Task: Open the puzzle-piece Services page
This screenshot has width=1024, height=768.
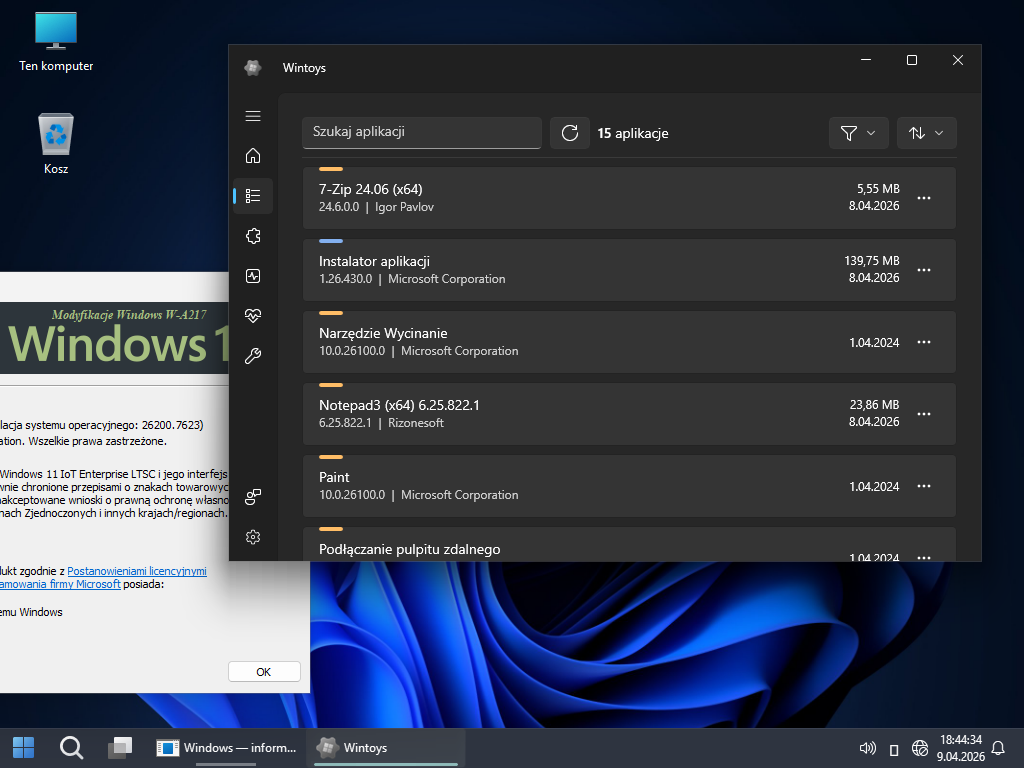Action: pos(253,236)
